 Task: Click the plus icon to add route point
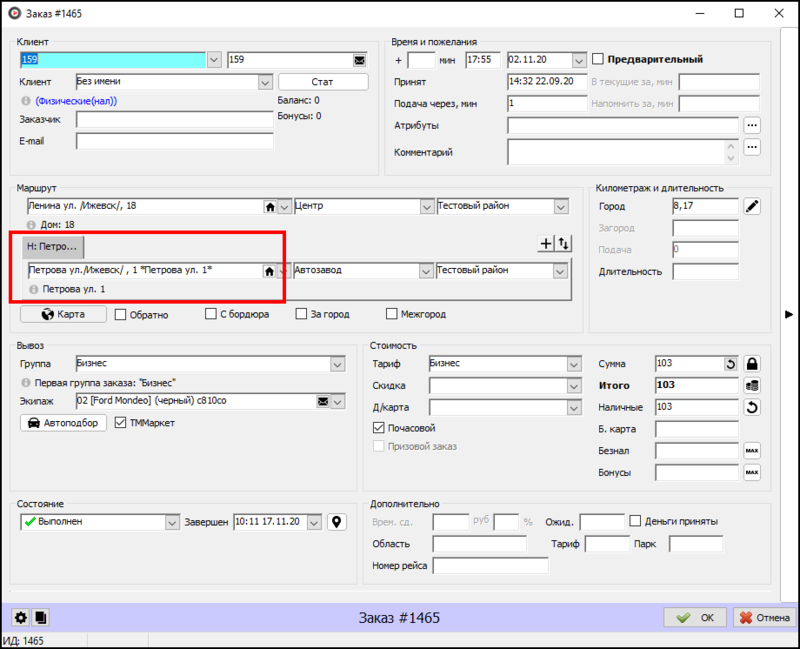[545, 243]
